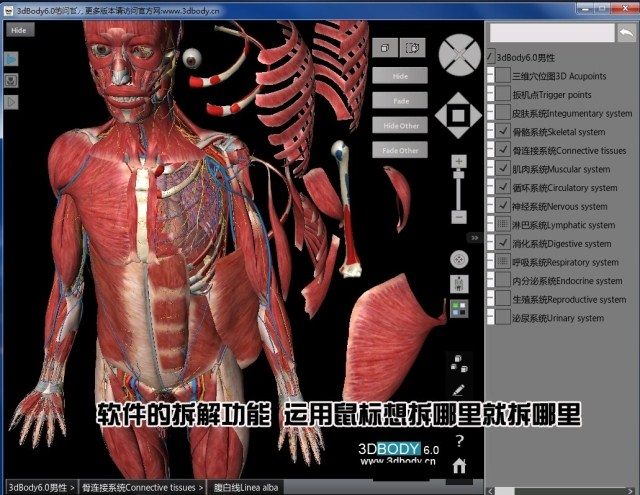Go to 骨连接系统Connective tissues breadcrumb
640x495 pixels.
(142, 487)
